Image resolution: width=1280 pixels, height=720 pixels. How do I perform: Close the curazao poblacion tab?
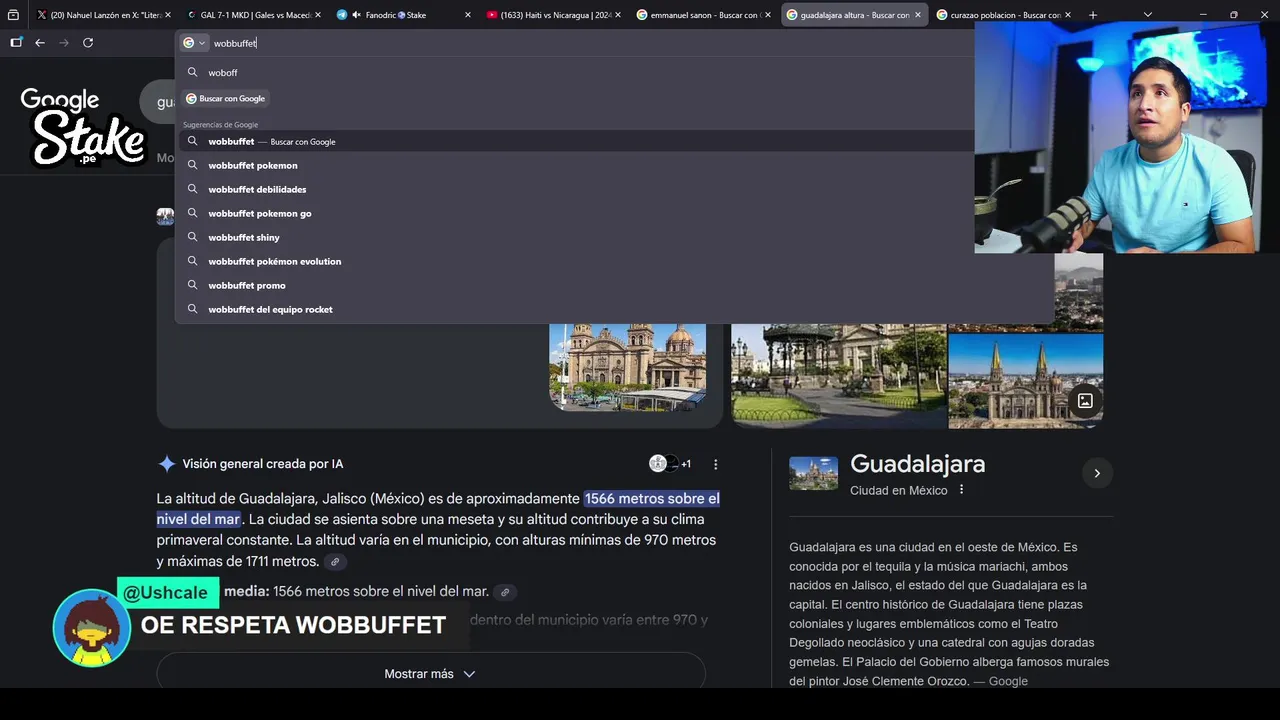tap(1067, 15)
